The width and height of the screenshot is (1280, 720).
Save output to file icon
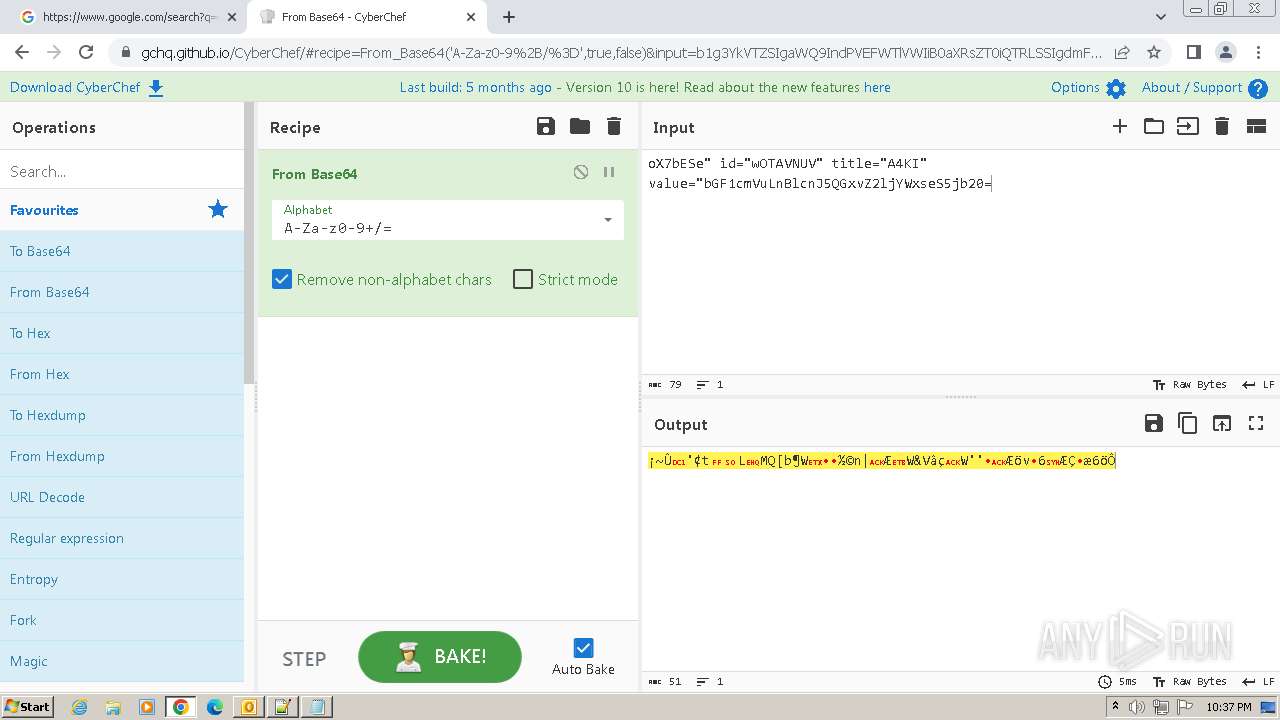pos(1154,423)
